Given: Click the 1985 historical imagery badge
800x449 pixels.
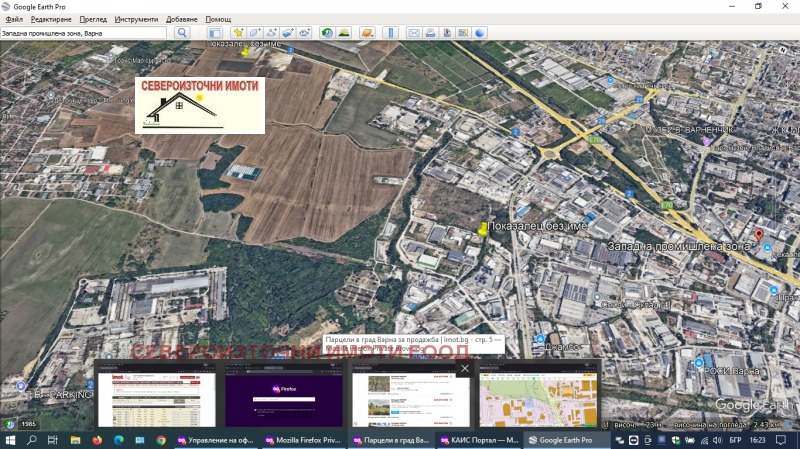Looking at the screenshot, I should tap(29, 423).
